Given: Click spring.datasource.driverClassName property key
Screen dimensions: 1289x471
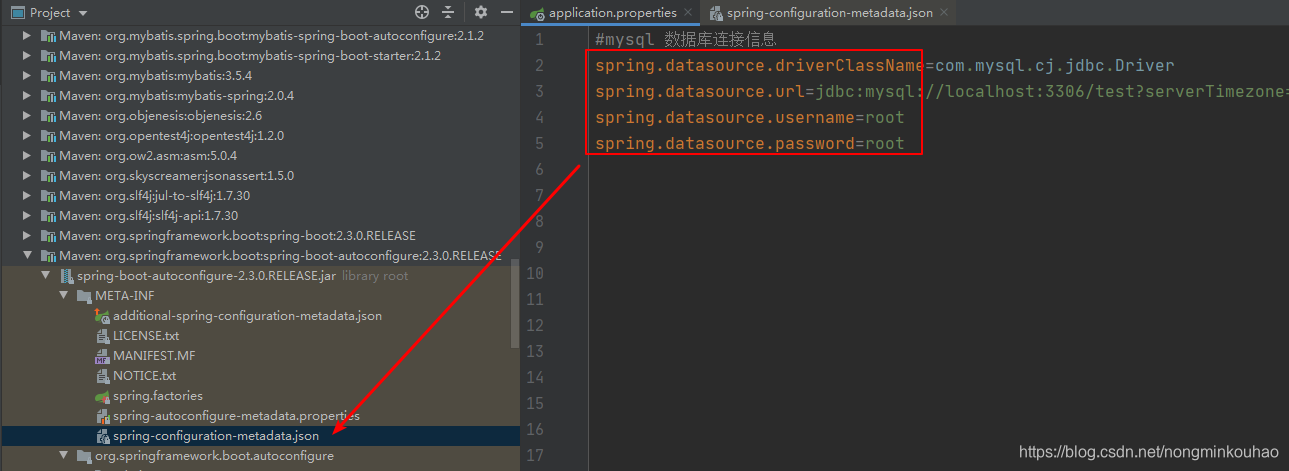Looking at the screenshot, I should tap(759, 65).
